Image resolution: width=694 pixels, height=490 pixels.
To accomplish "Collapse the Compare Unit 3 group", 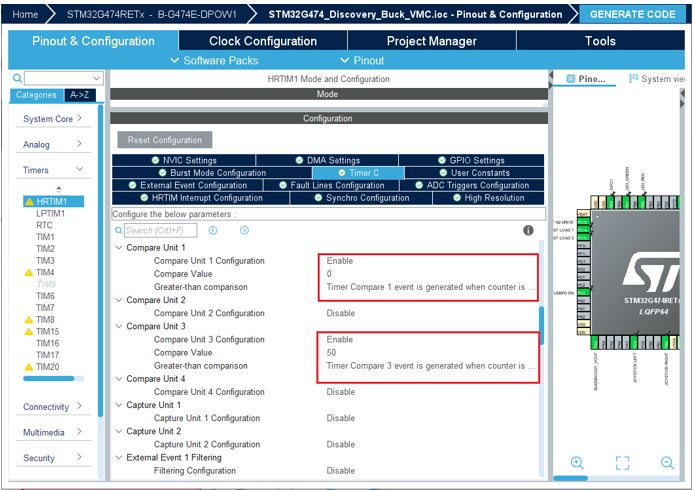I will click(119, 326).
